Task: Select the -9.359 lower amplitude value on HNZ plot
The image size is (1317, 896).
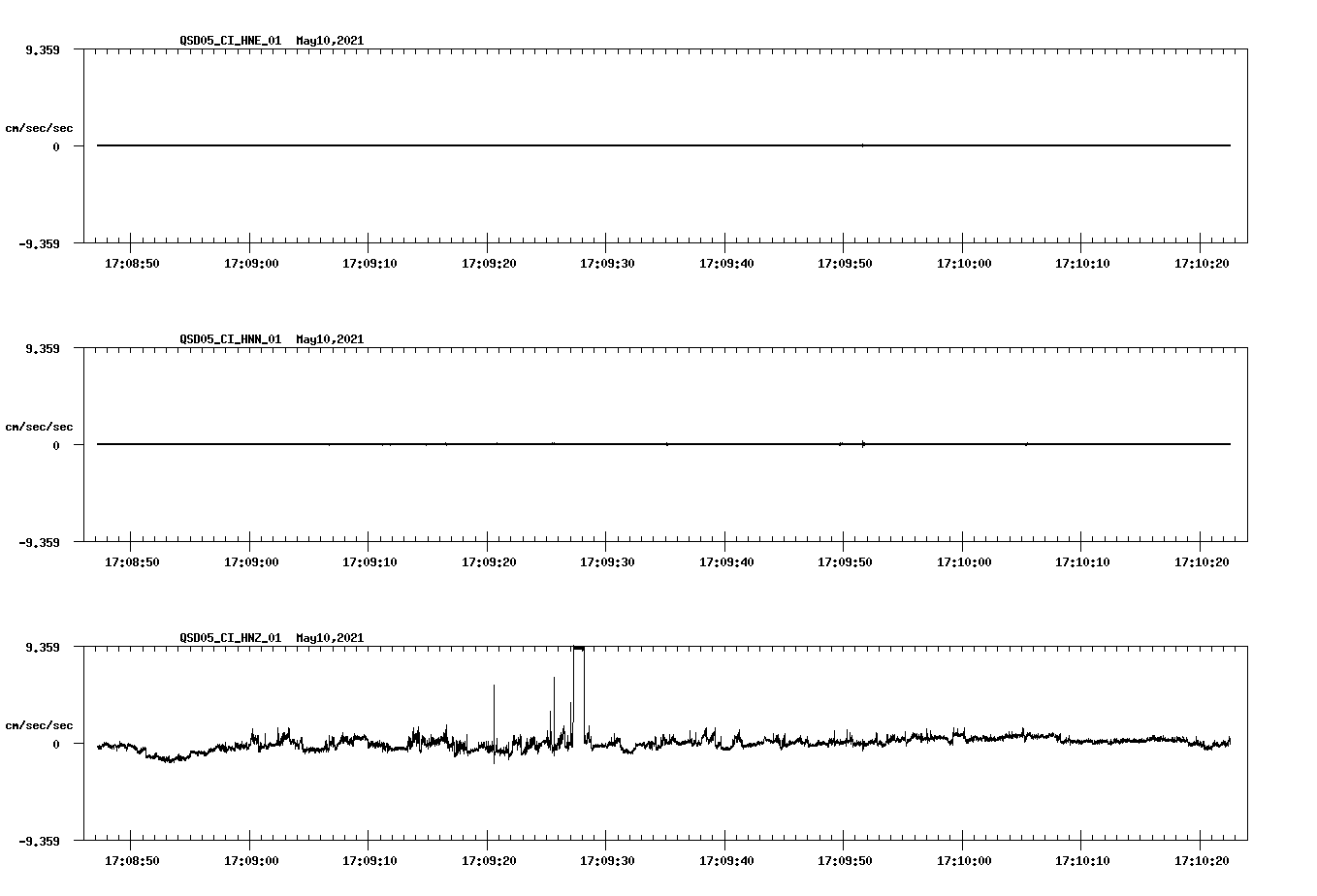Action: [x=38, y=841]
